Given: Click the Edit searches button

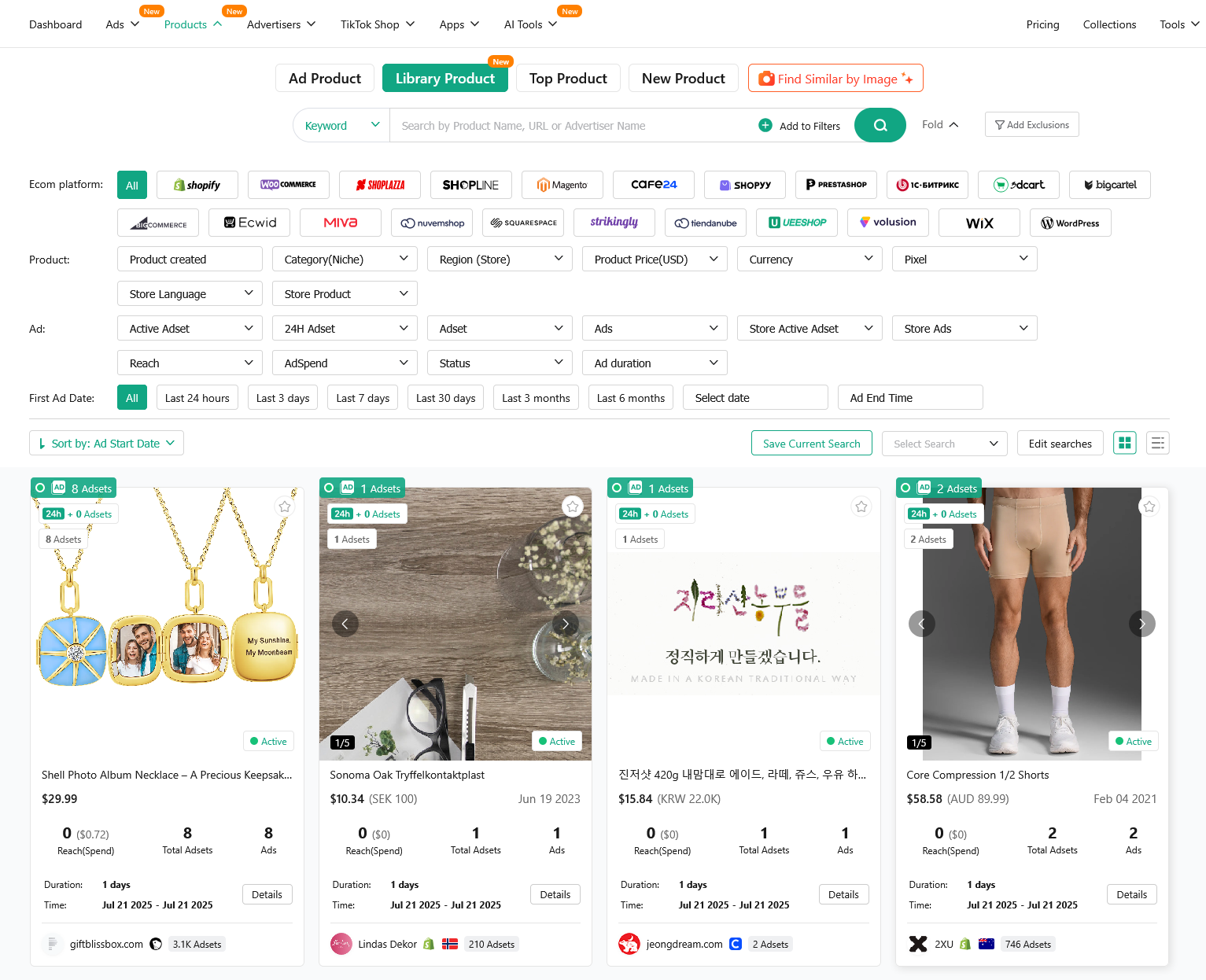Looking at the screenshot, I should (x=1060, y=443).
